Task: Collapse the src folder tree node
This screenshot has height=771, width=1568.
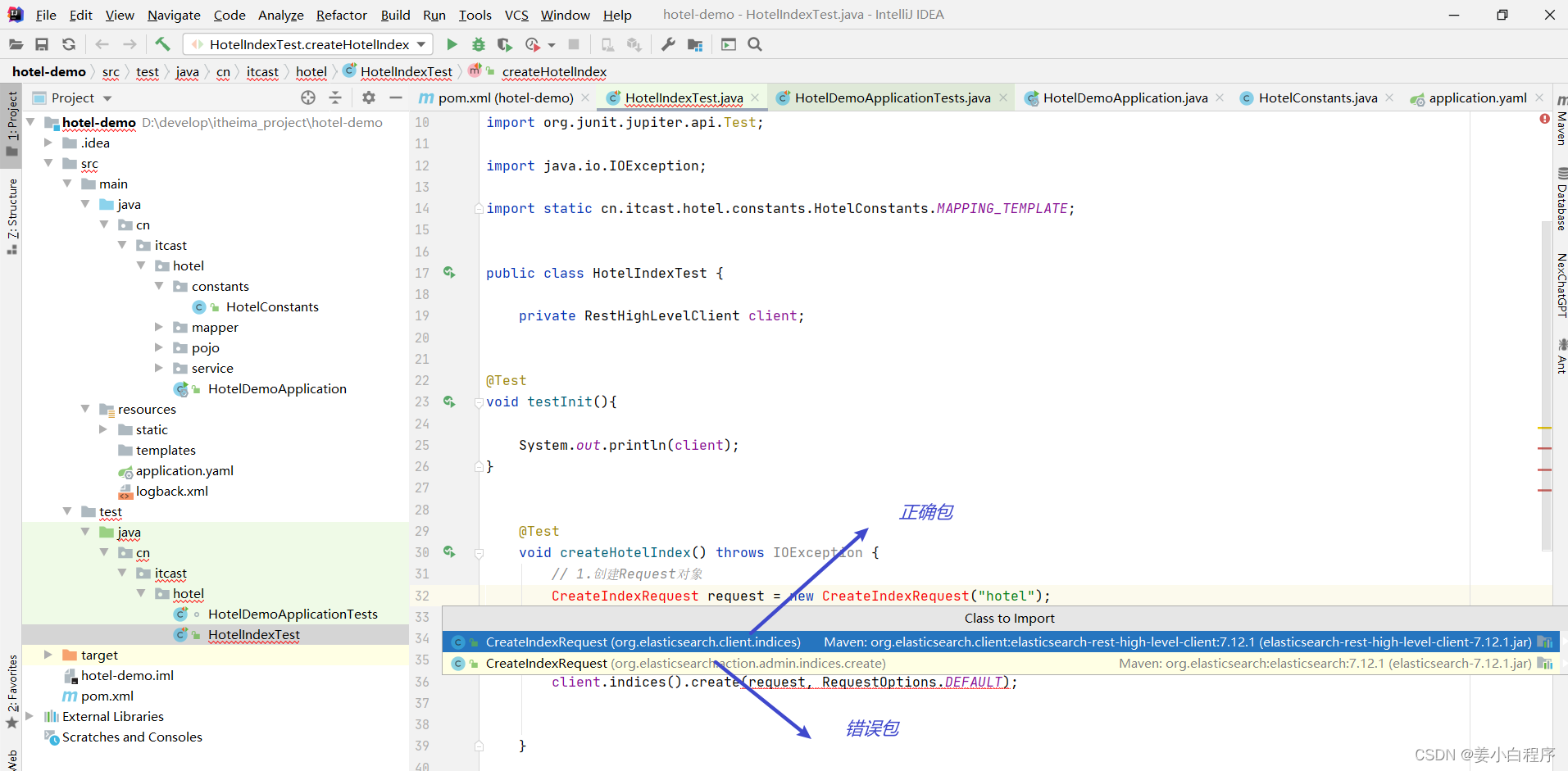Action: 48,163
